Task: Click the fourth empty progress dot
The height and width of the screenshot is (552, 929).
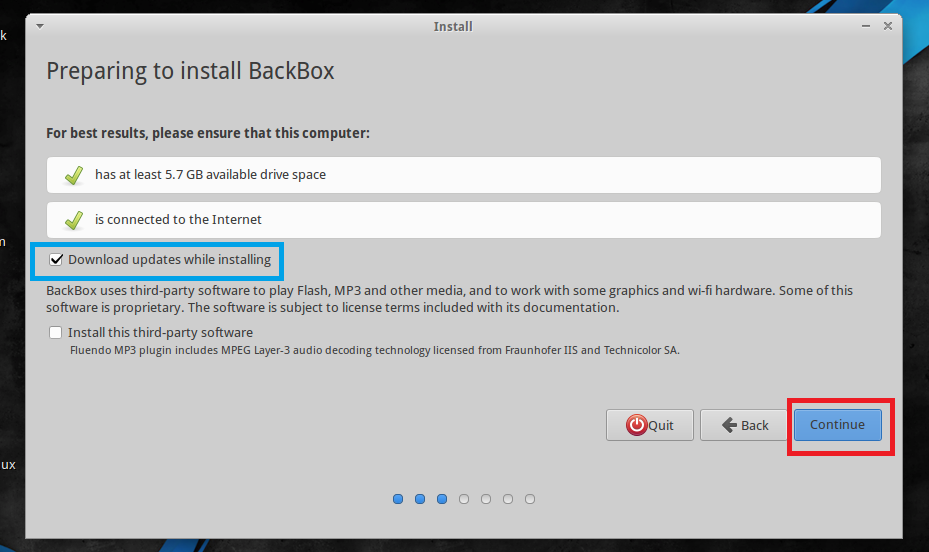Action: coord(464,499)
